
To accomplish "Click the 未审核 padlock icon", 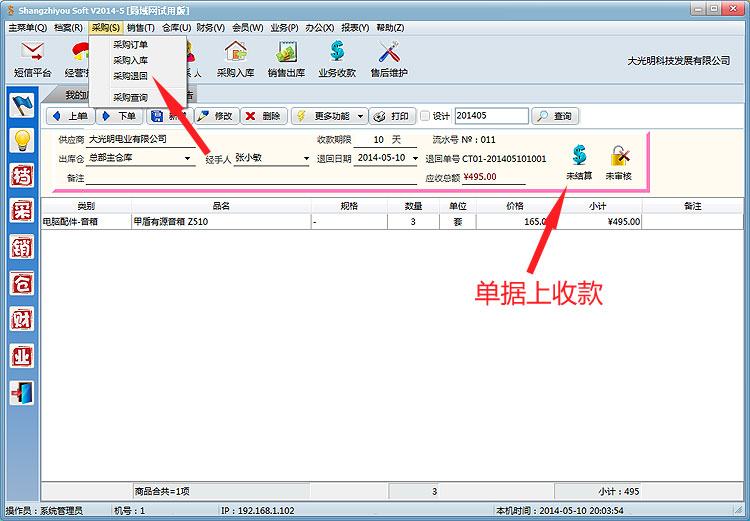I will 619,162.
